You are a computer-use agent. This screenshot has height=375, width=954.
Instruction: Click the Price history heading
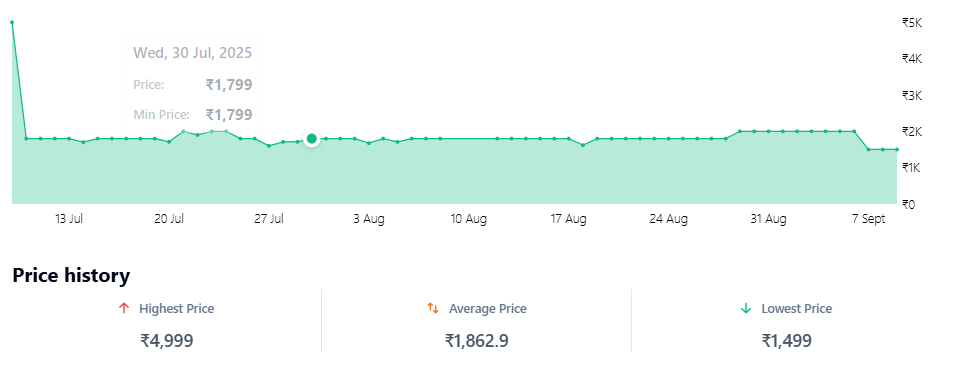(x=71, y=275)
